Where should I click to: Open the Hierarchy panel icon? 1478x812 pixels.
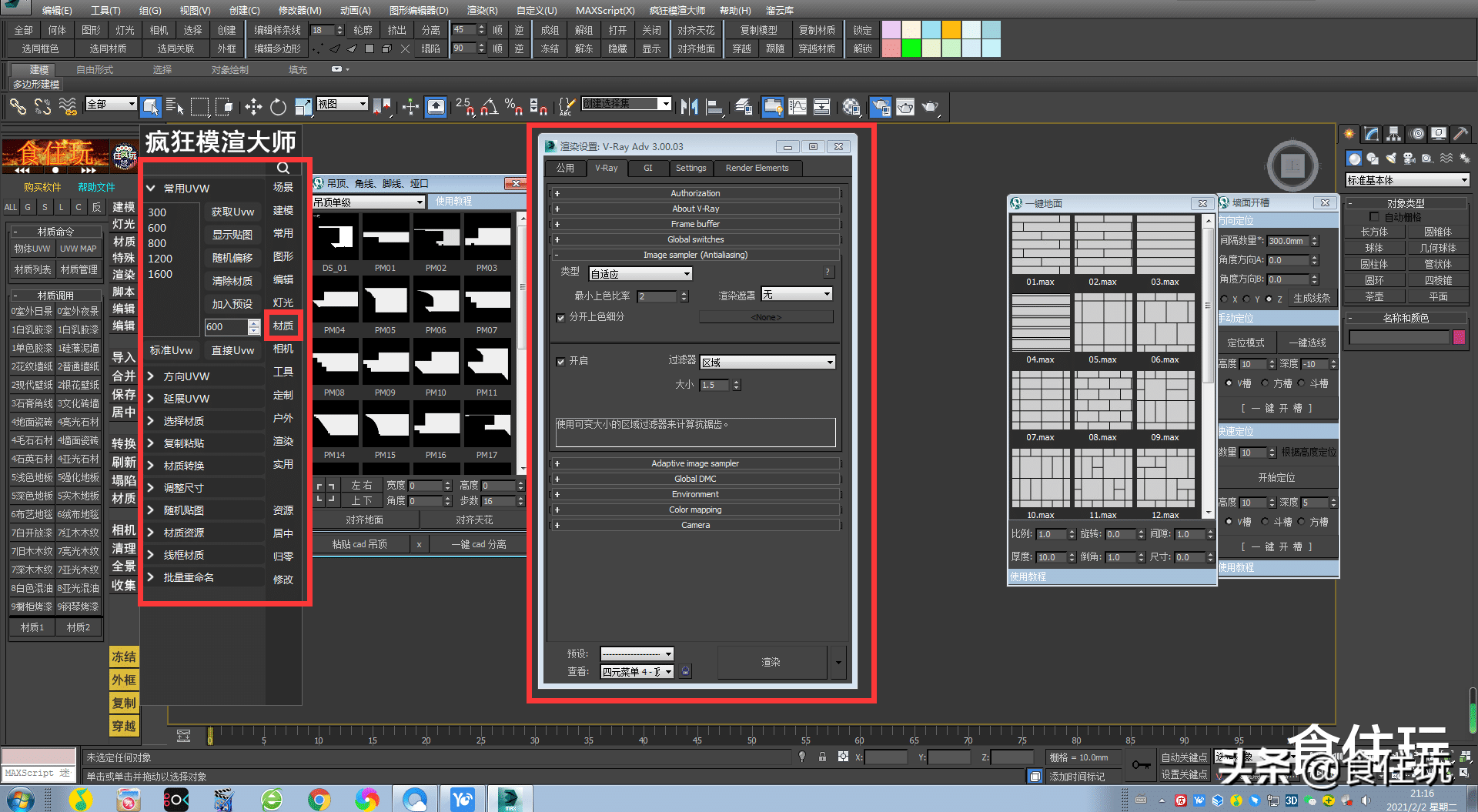[1394, 134]
